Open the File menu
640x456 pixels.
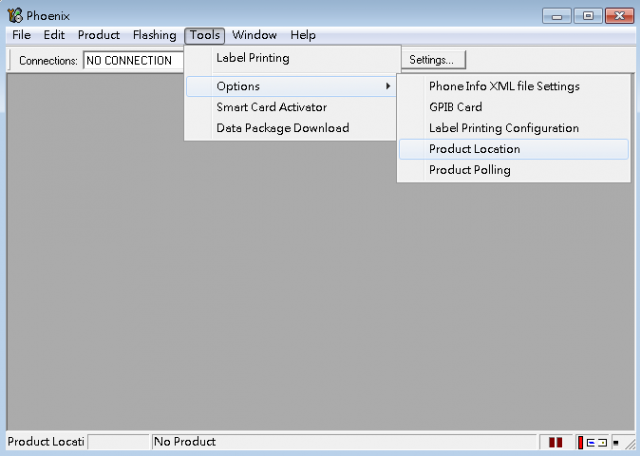tap(21, 35)
